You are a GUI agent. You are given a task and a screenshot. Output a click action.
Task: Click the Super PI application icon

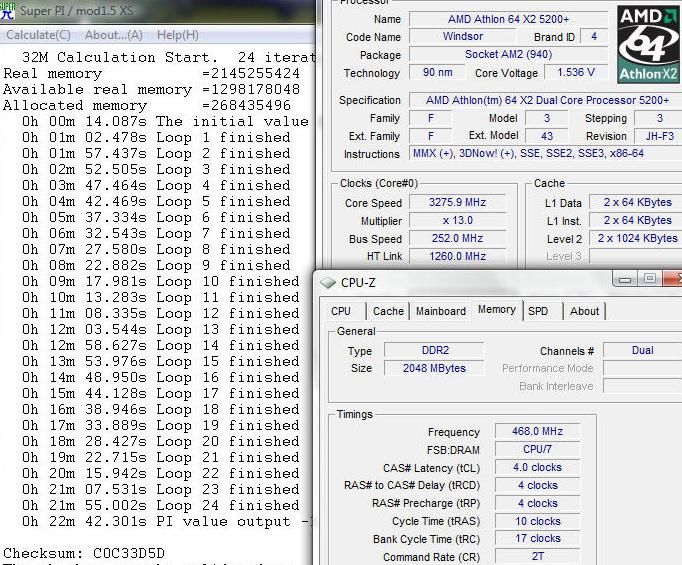pyautogui.click(x=7, y=11)
